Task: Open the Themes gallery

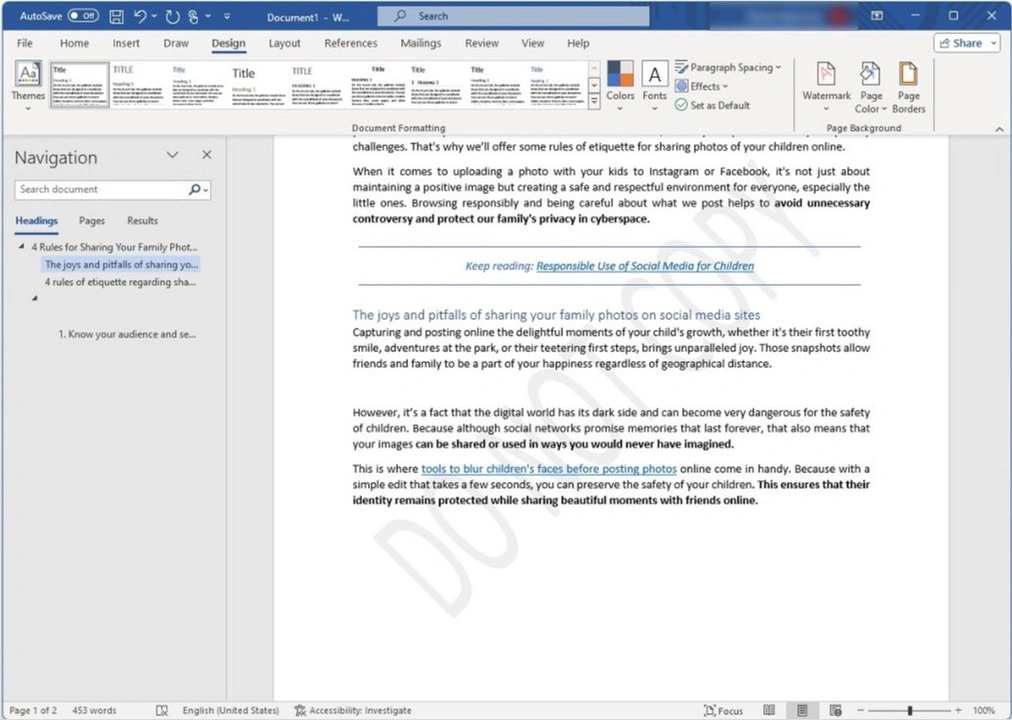Action: coord(28,86)
